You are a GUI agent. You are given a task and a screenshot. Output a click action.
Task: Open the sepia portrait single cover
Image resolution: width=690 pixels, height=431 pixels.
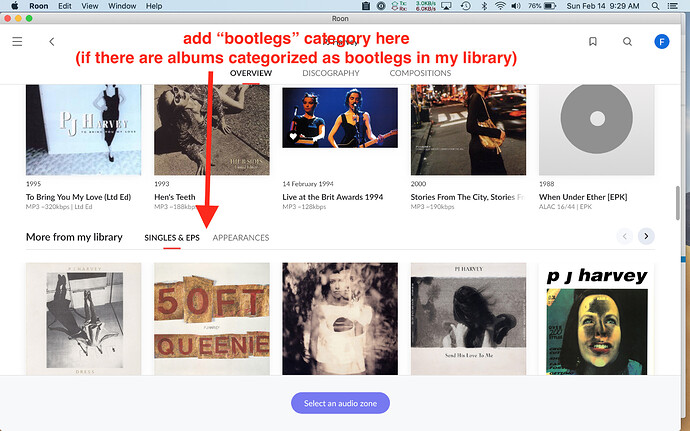pyautogui.click(x=340, y=319)
